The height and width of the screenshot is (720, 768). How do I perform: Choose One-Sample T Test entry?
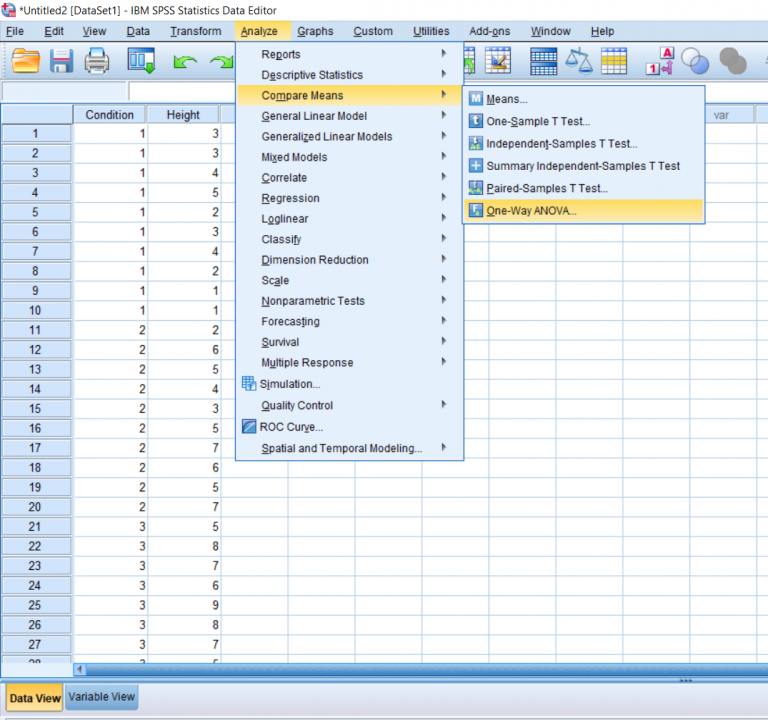[583, 121]
